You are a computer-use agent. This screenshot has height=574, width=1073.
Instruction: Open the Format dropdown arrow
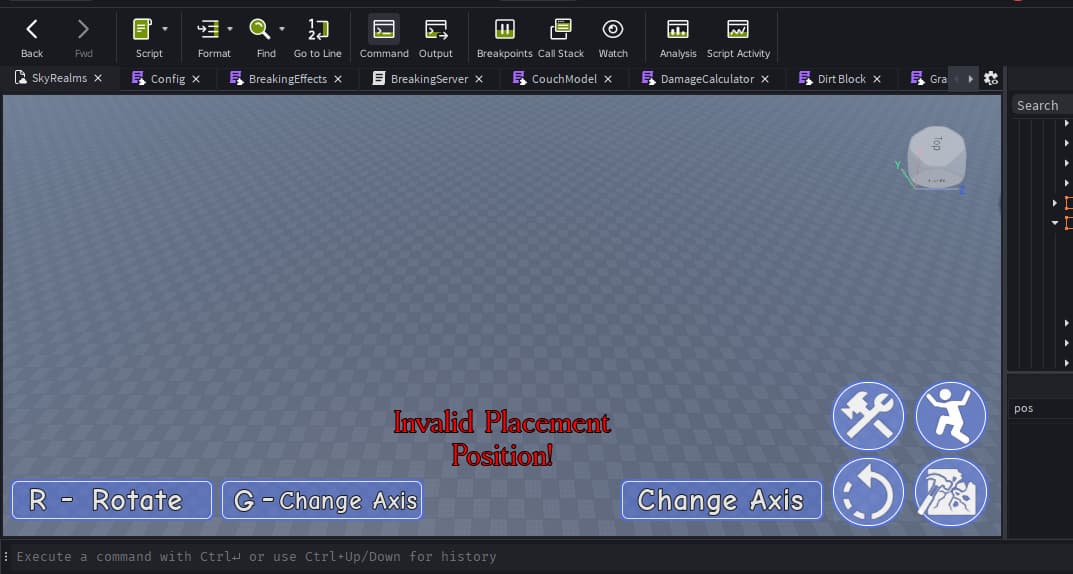click(x=230, y=29)
